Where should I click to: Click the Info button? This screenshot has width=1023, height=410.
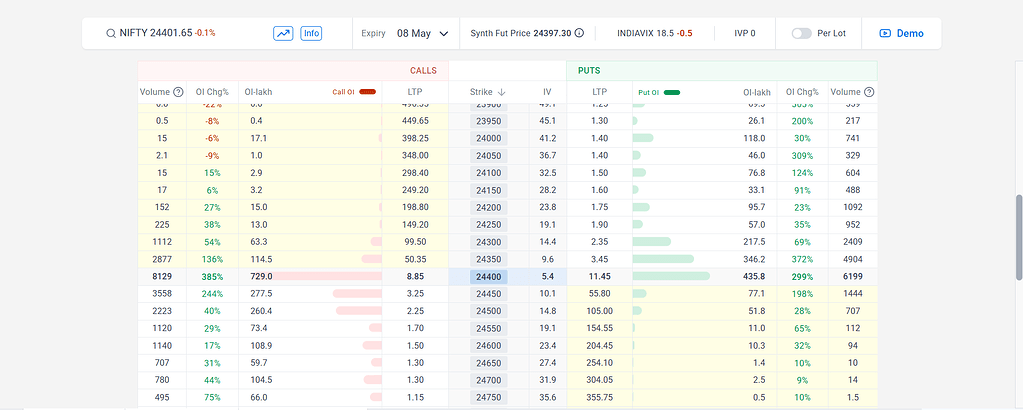pos(311,33)
